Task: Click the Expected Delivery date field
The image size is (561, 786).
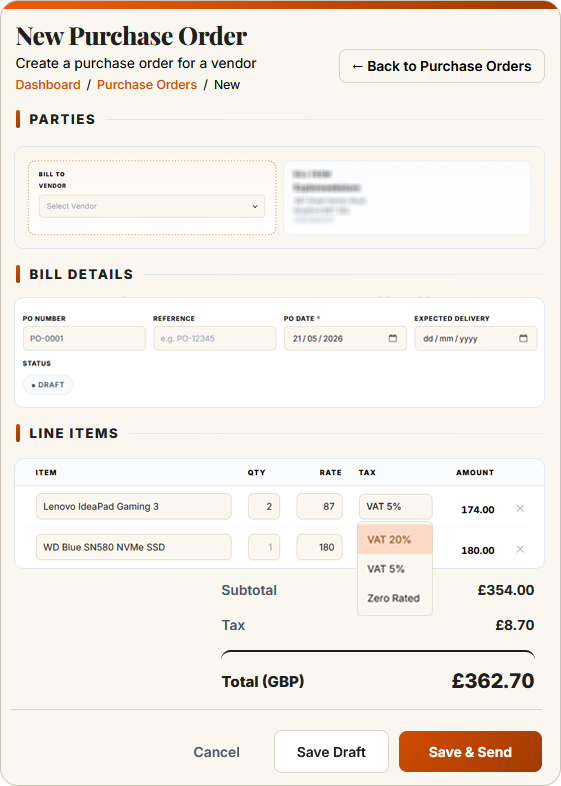Action: (x=476, y=338)
